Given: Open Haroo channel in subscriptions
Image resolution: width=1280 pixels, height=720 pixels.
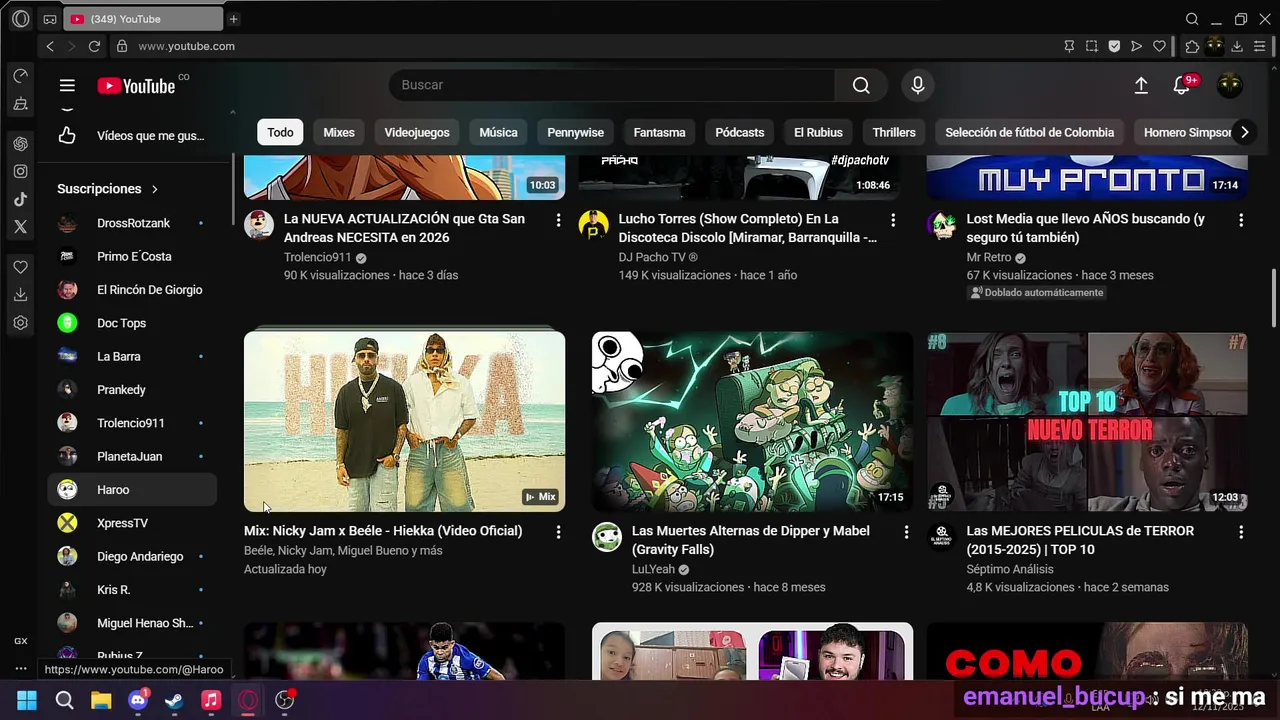Looking at the screenshot, I should pyautogui.click(x=132, y=490).
